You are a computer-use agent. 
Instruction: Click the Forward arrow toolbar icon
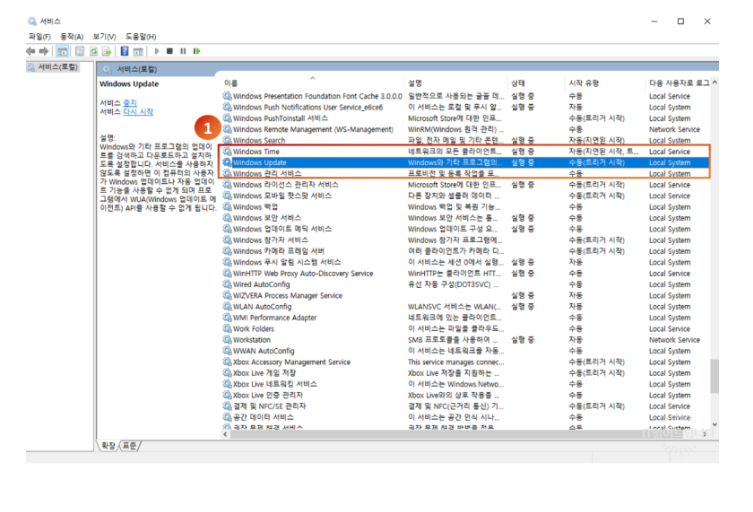(44, 51)
